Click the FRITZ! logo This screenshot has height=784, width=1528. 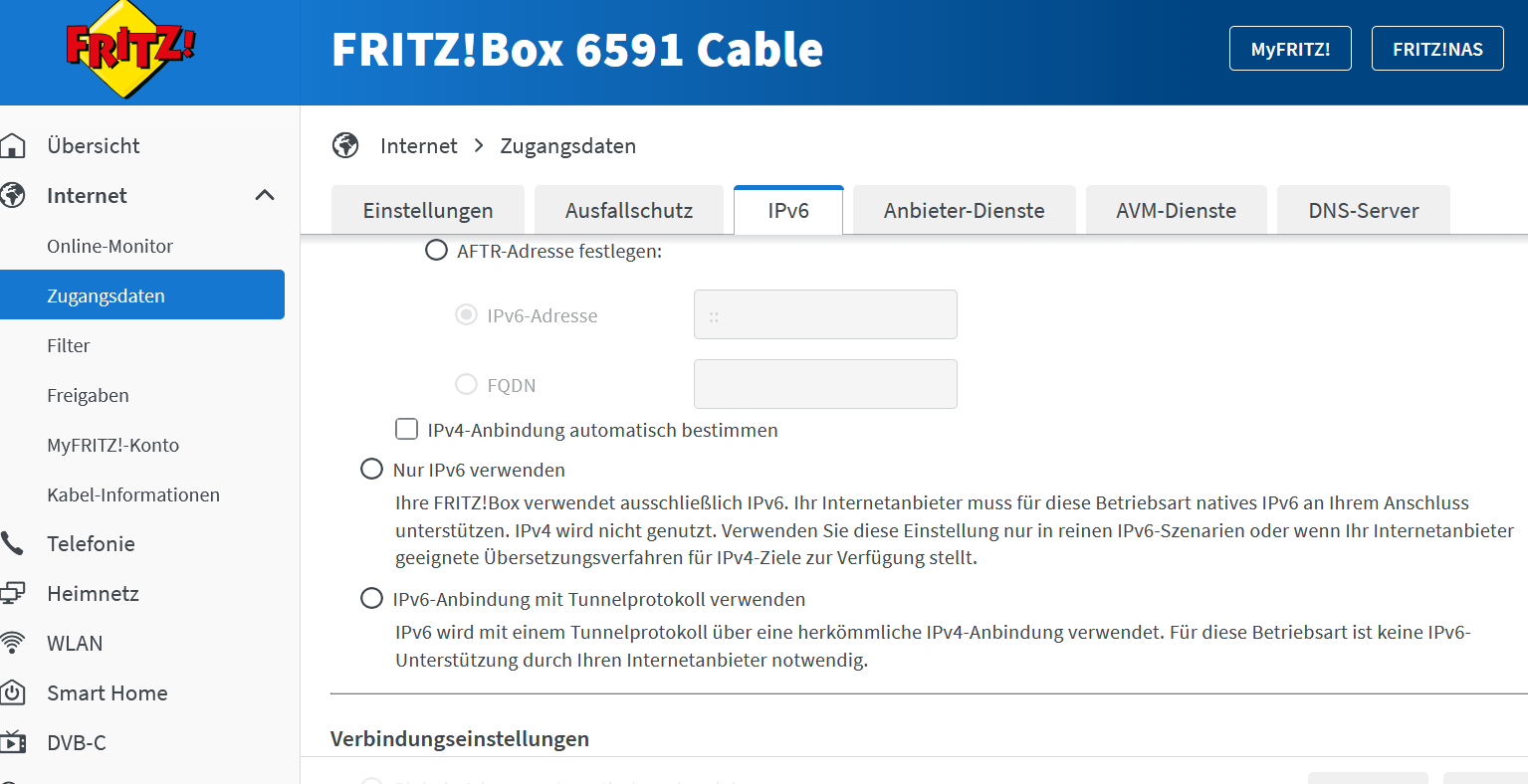[130, 50]
